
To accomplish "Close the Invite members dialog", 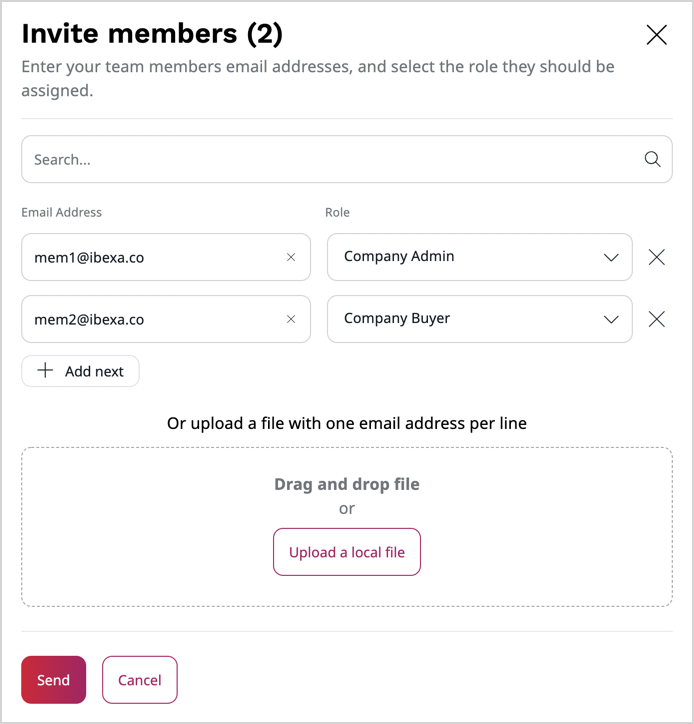I will click(656, 35).
